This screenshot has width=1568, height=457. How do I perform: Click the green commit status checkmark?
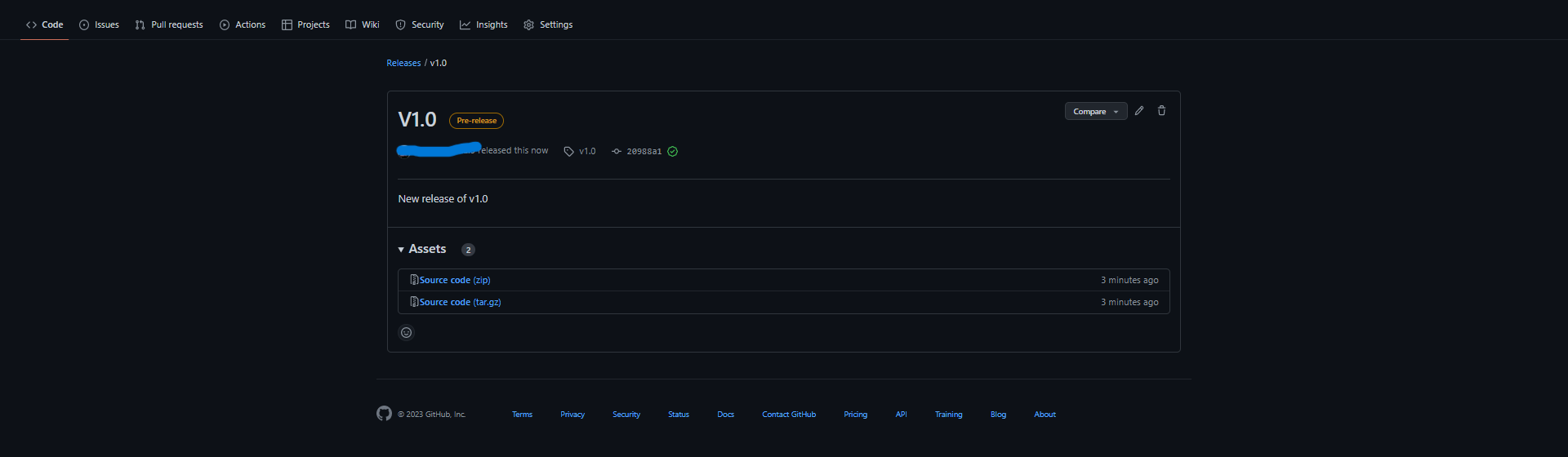[x=673, y=152]
